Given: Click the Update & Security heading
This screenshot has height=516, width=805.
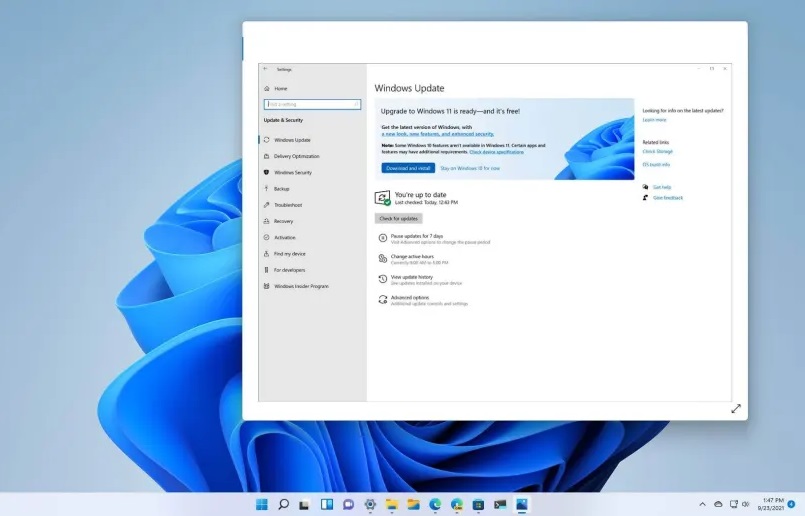Looking at the screenshot, I should coord(283,120).
